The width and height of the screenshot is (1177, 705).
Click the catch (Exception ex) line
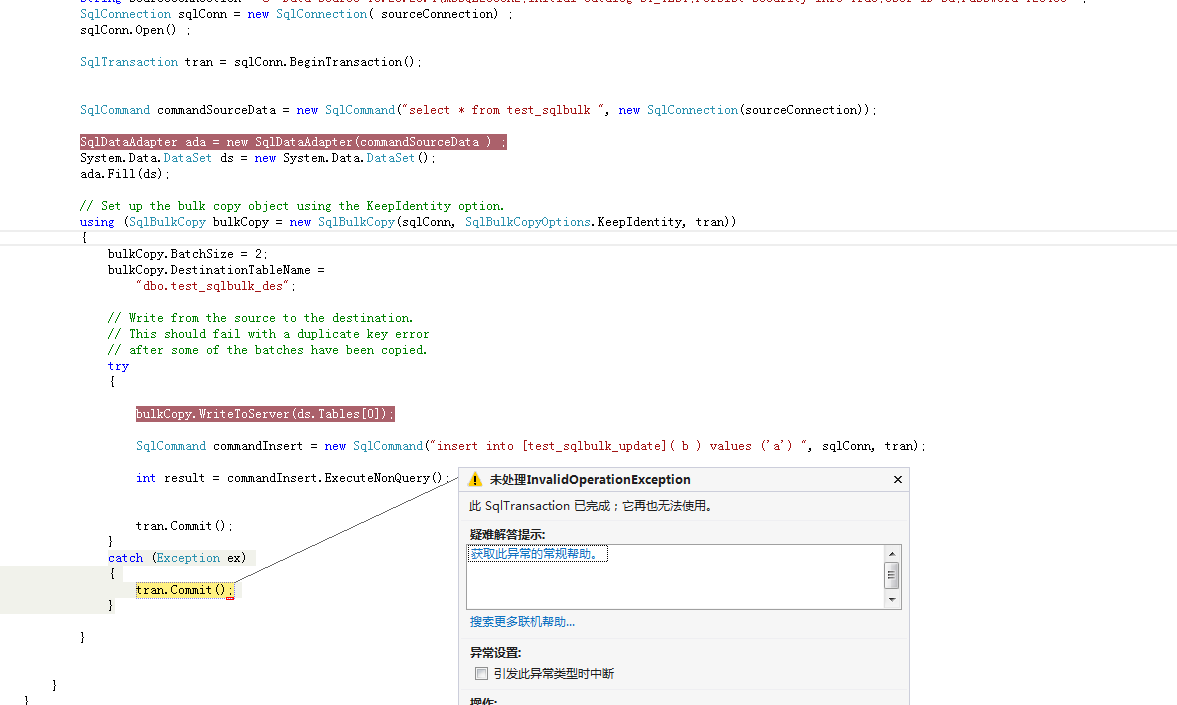point(177,558)
